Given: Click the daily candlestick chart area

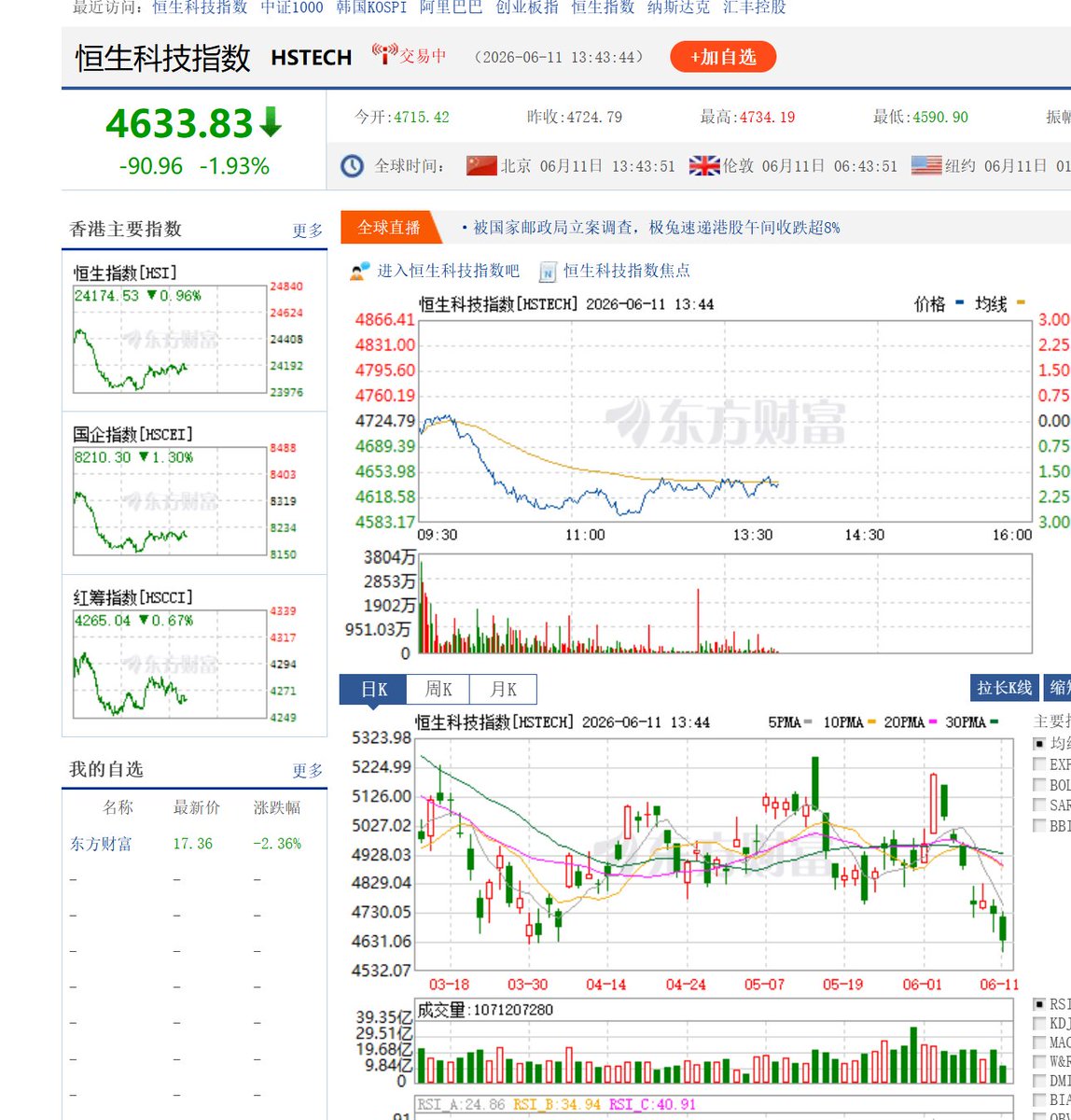Looking at the screenshot, I should point(715,854).
